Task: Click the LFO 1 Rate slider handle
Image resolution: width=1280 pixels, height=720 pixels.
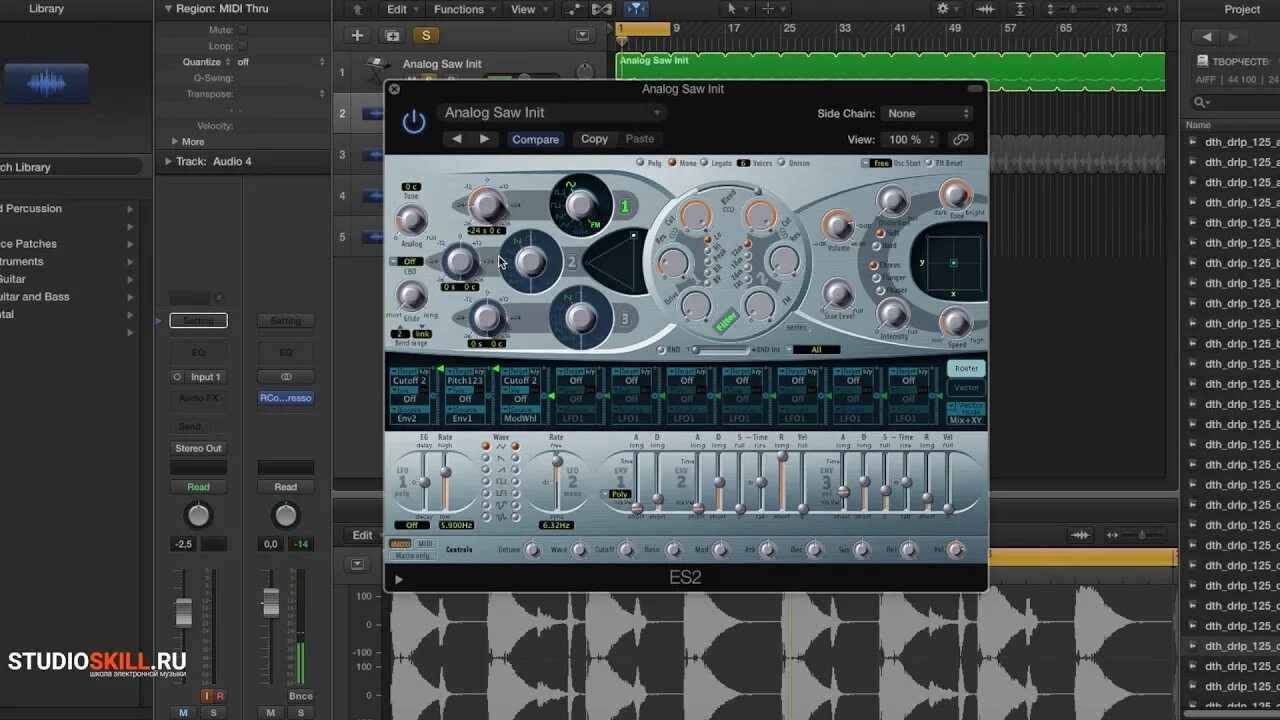Action: 444,474
